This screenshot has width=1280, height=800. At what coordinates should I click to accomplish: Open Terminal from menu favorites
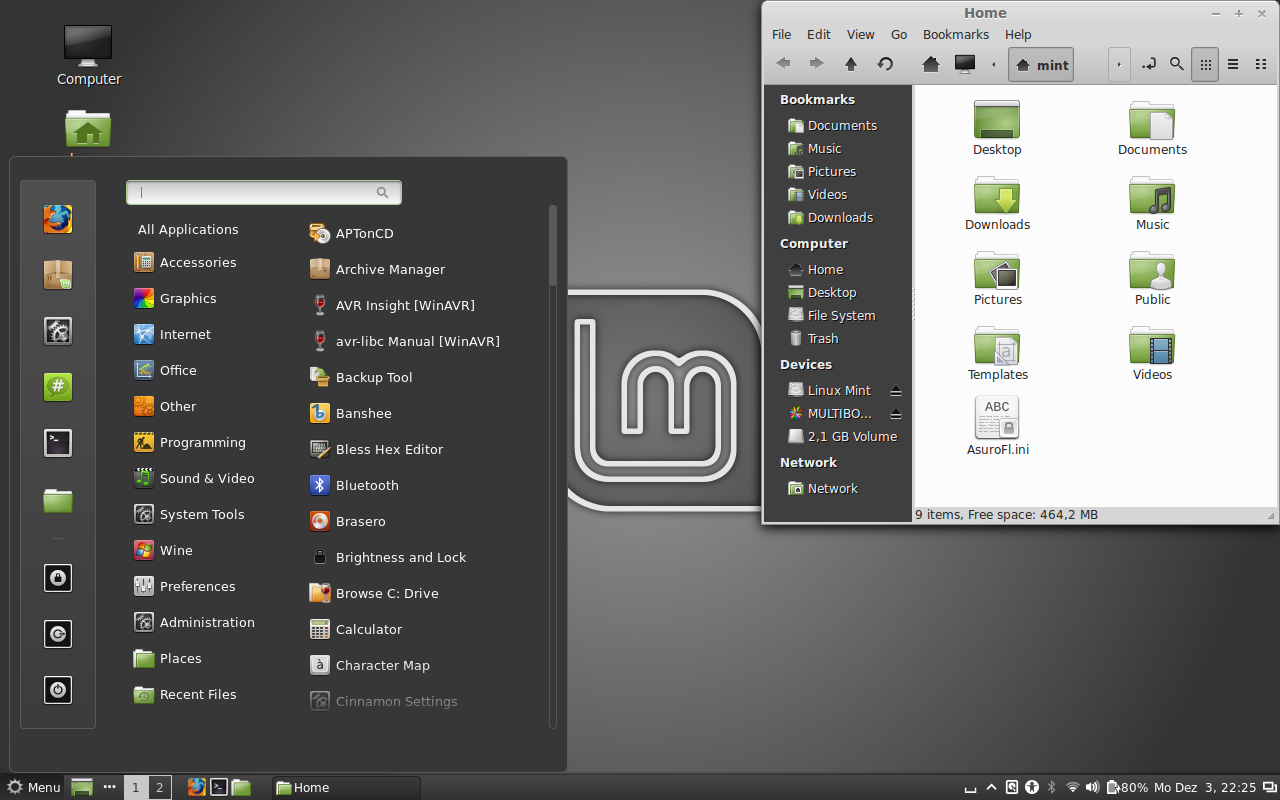pos(58,443)
